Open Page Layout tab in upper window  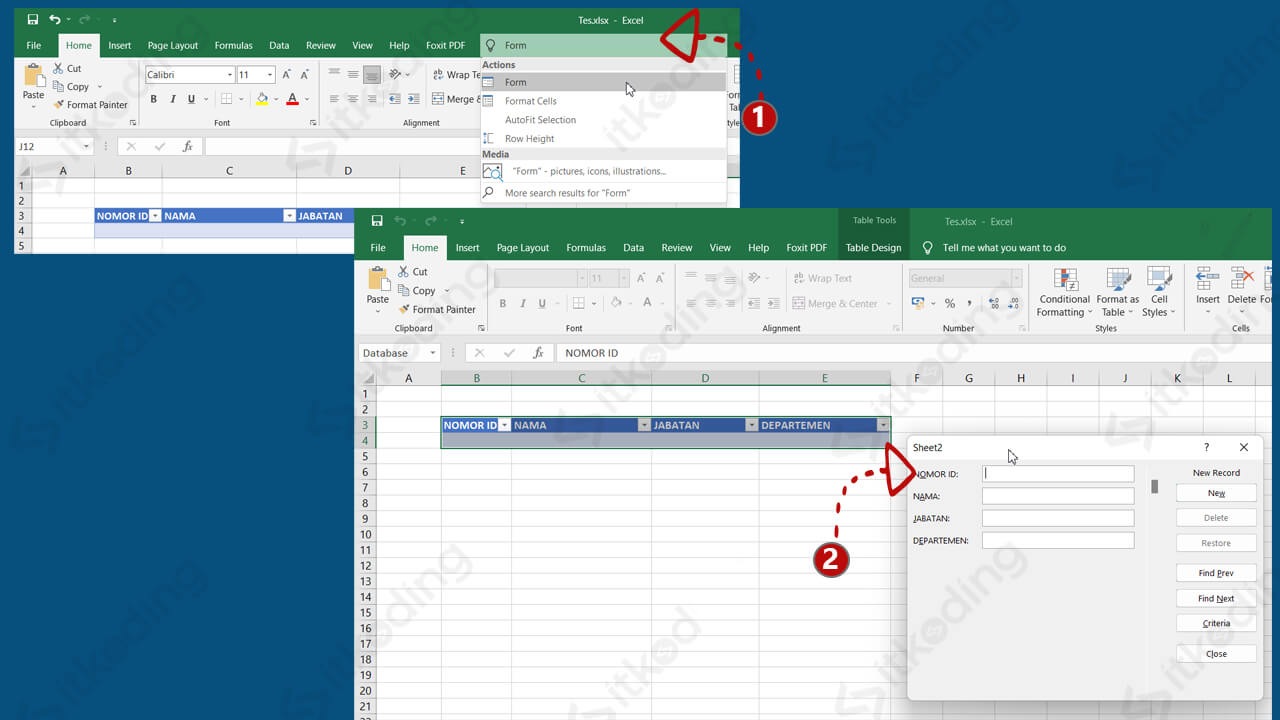click(x=173, y=45)
